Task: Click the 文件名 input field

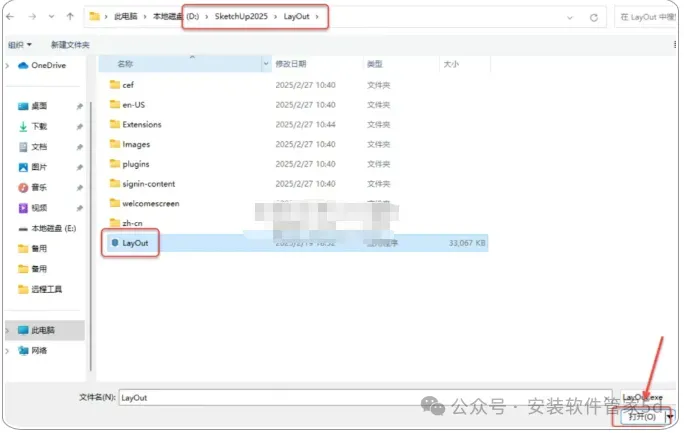Action: pos(365,397)
